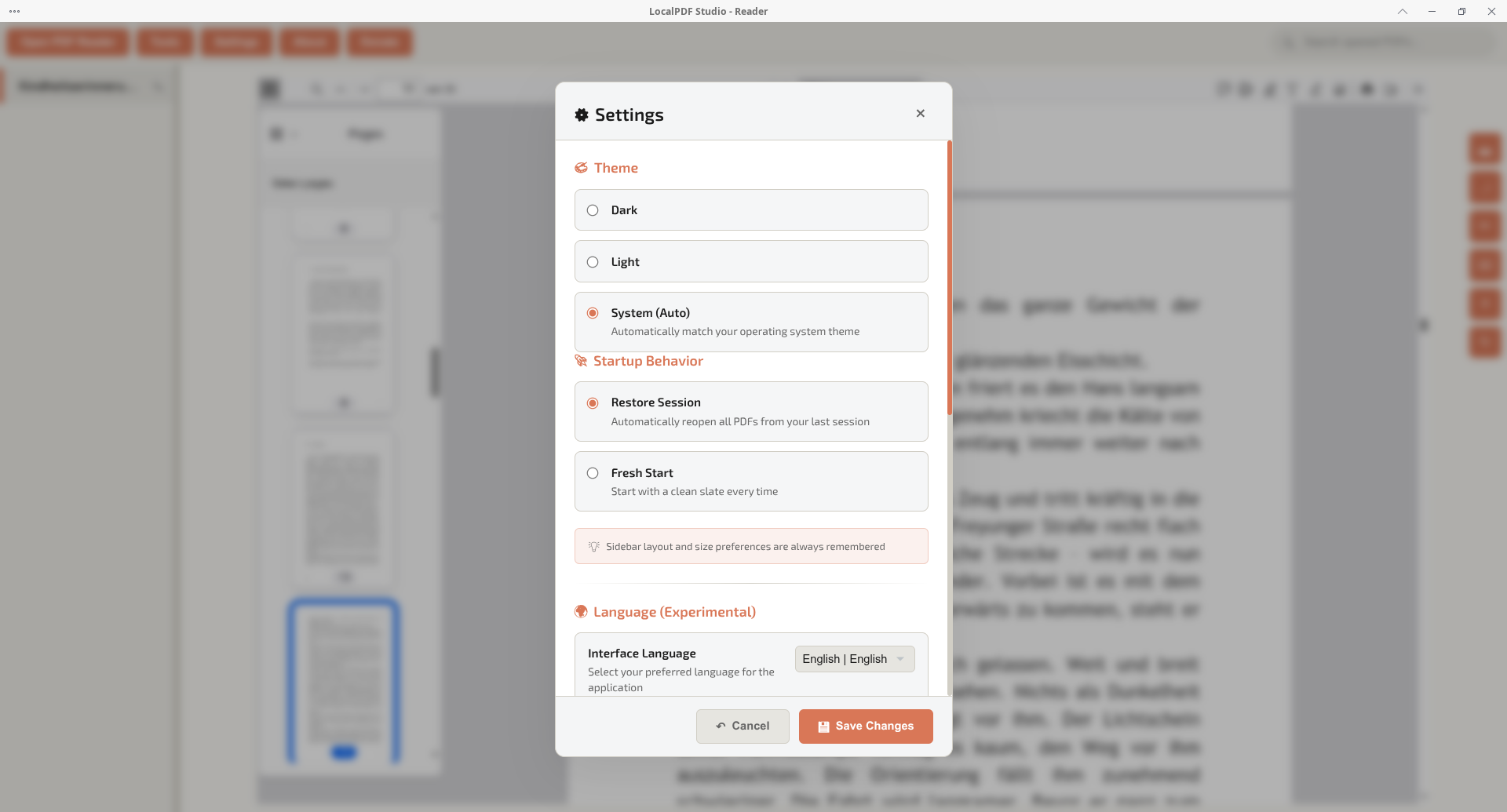The image size is (1507, 812).
Task: Pick the Fresh Start startup option
Action: [x=593, y=473]
